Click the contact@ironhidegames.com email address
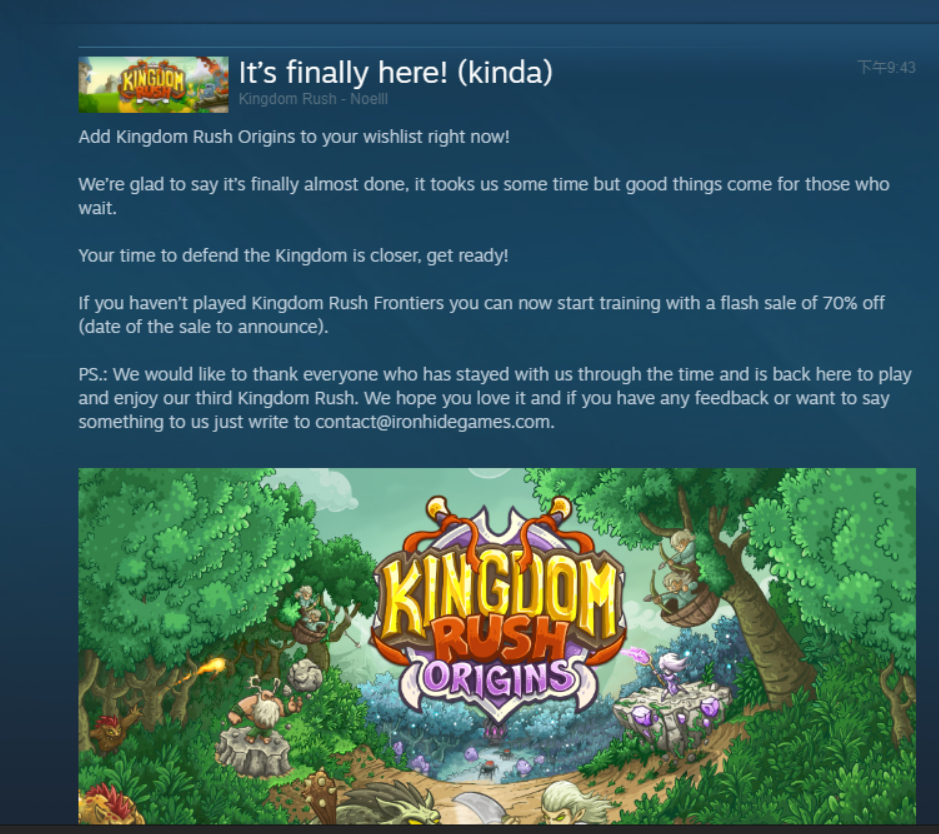The width and height of the screenshot is (939, 834). click(x=434, y=421)
